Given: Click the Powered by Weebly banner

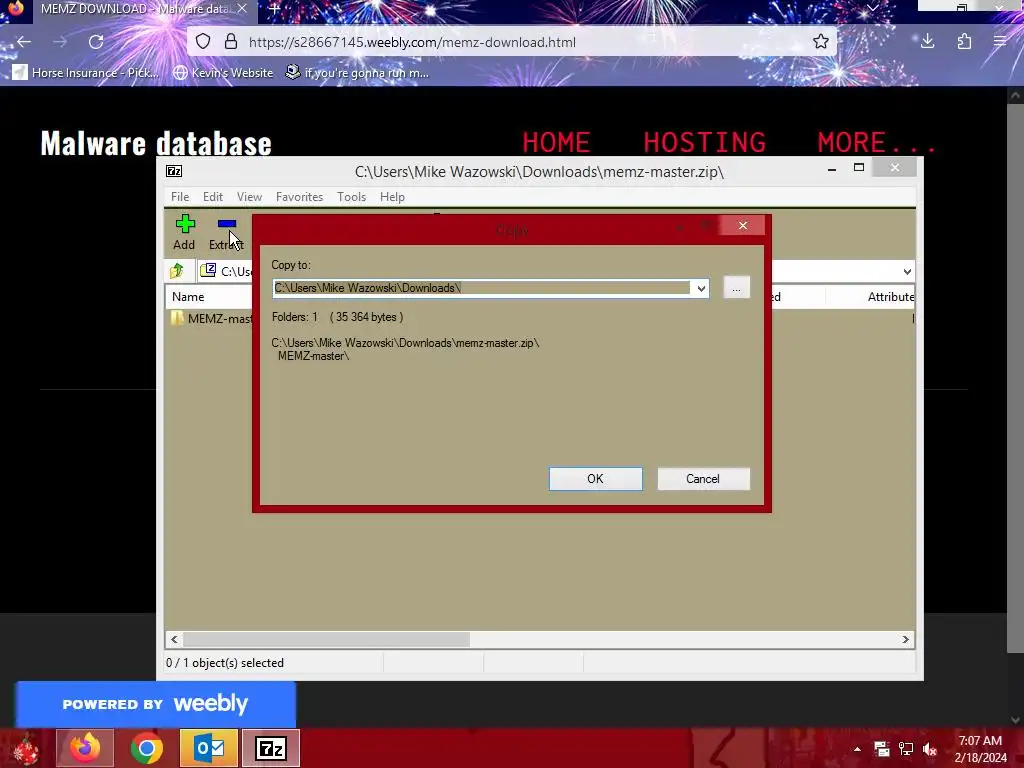Looking at the screenshot, I should pos(155,704).
